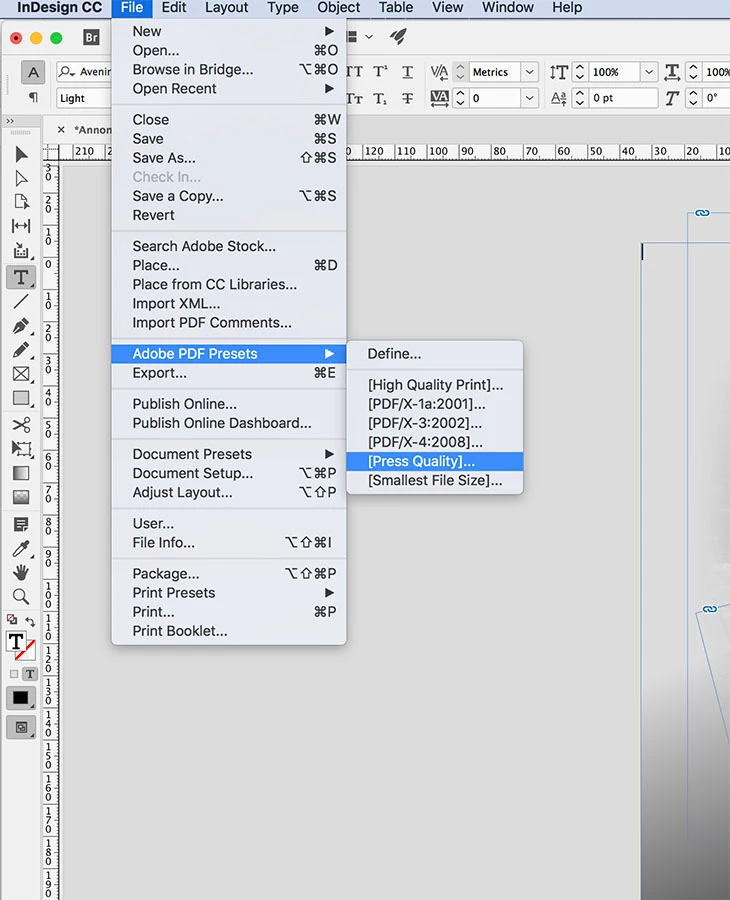Choose Press Quality PDF preset
Image resolution: width=730 pixels, height=900 pixels.
point(434,461)
